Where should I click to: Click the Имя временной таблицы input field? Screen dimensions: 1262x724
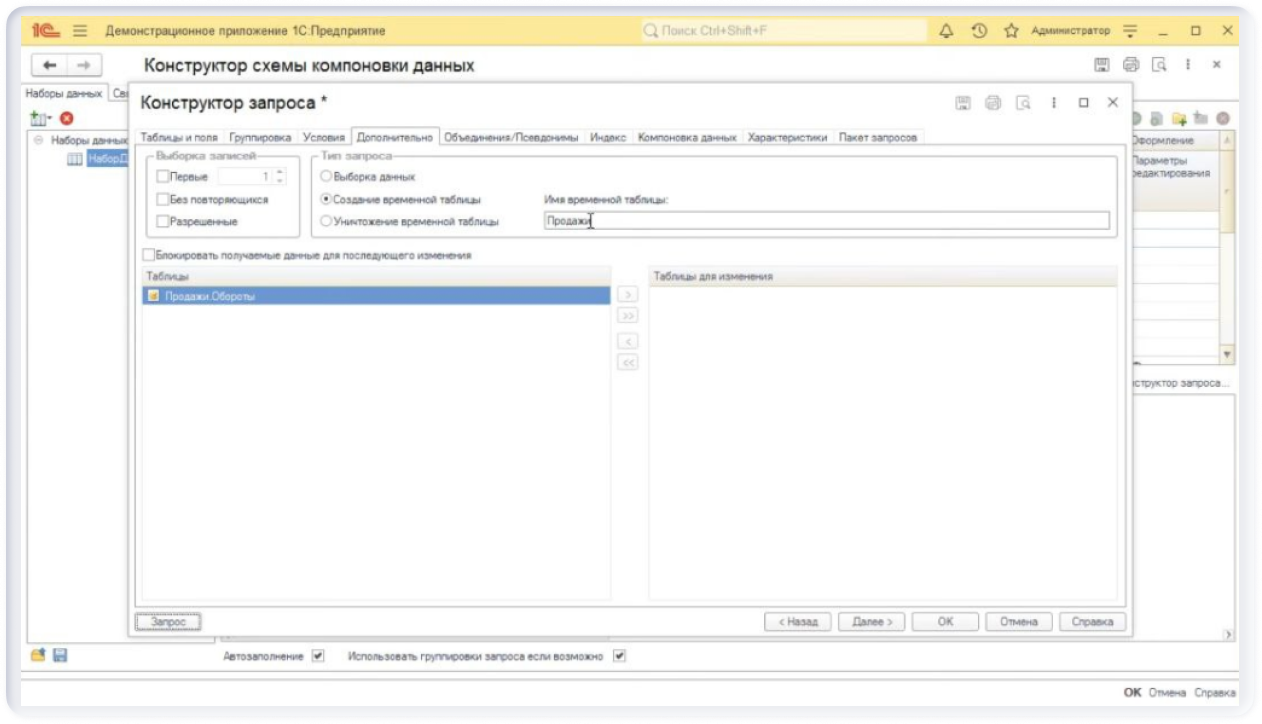[x=826, y=221]
